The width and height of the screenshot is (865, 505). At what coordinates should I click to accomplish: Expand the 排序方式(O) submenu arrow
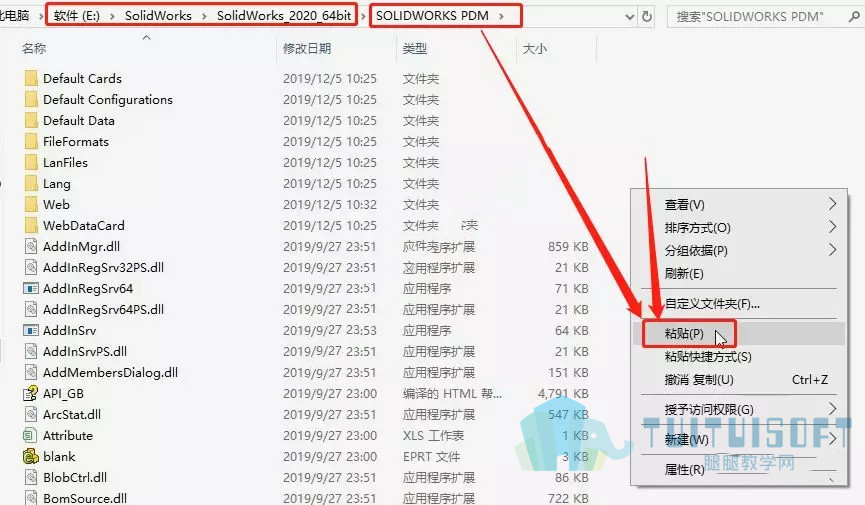pyautogui.click(x=832, y=227)
